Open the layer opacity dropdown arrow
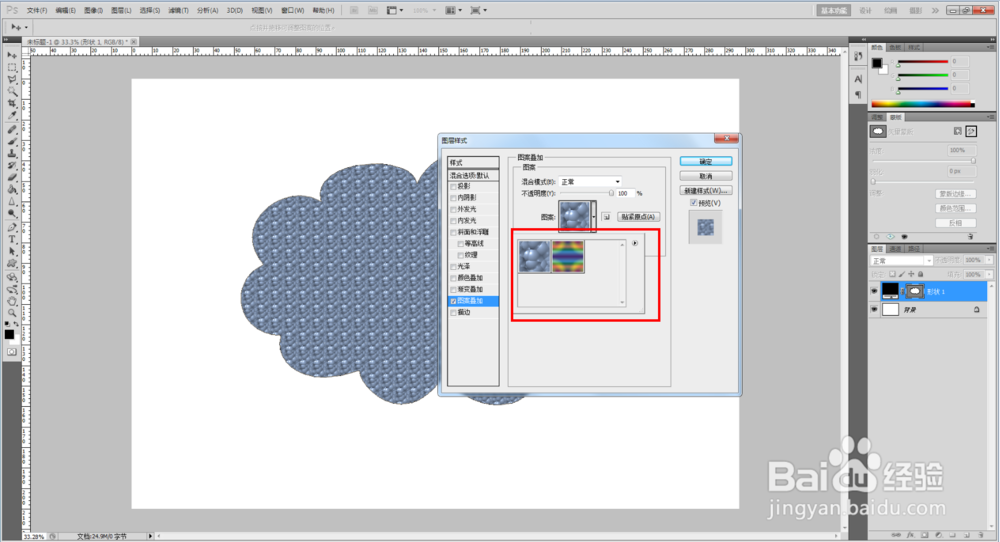The height and width of the screenshot is (542, 1000). pyautogui.click(x=989, y=260)
